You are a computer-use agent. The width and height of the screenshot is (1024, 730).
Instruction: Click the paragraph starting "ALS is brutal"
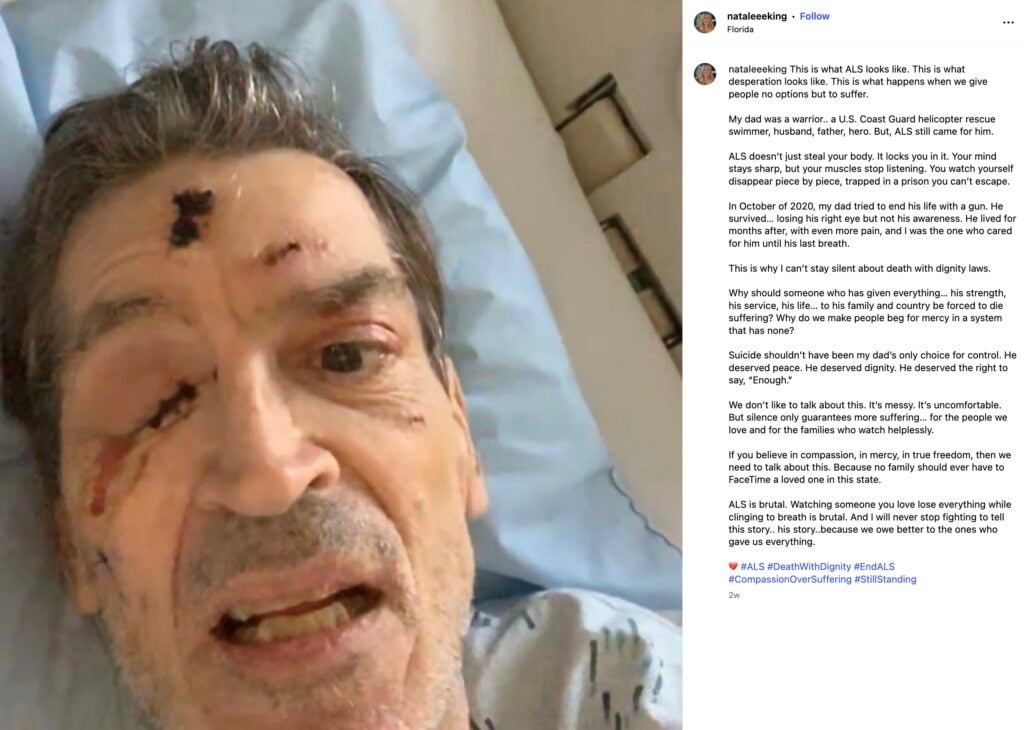point(869,523)
